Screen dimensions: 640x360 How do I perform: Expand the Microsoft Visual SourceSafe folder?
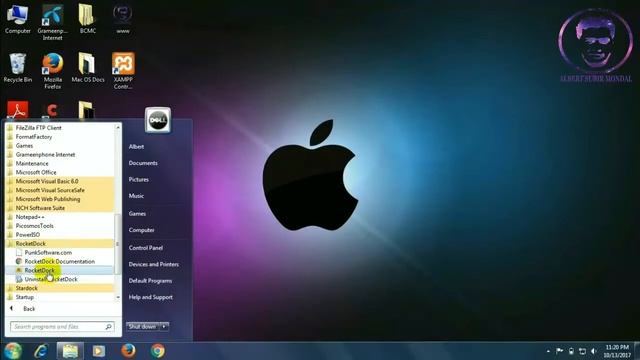60,190
